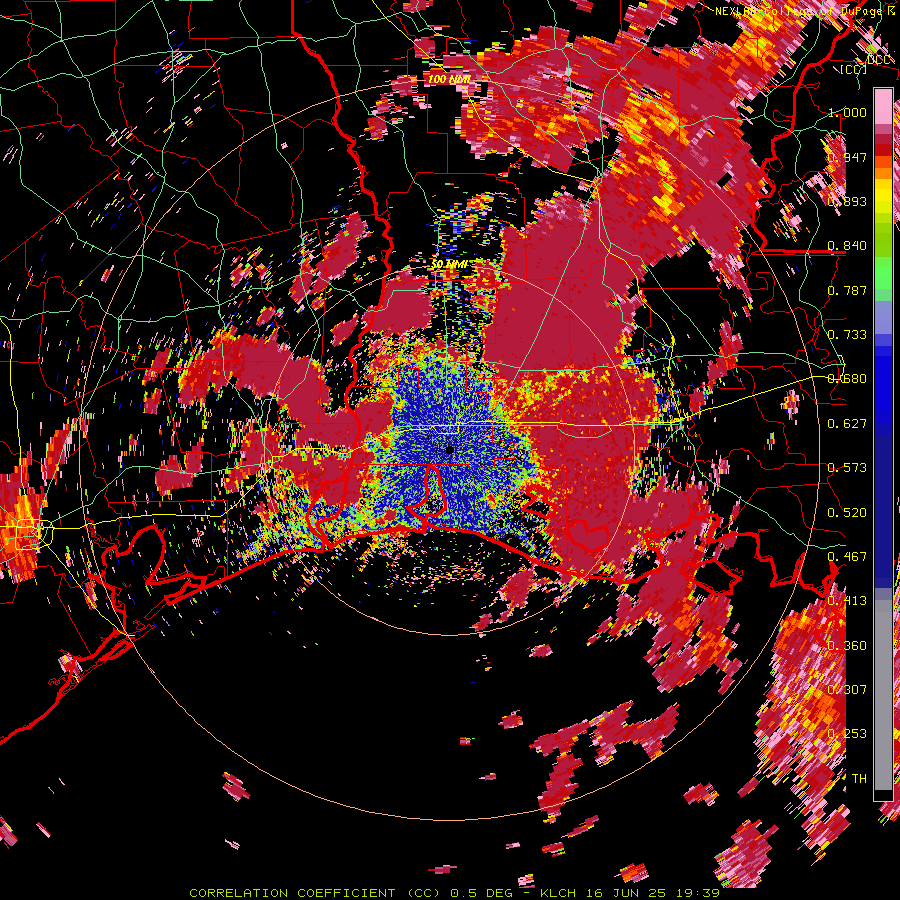Click the 0.253 color scale label

pos(847,734)
